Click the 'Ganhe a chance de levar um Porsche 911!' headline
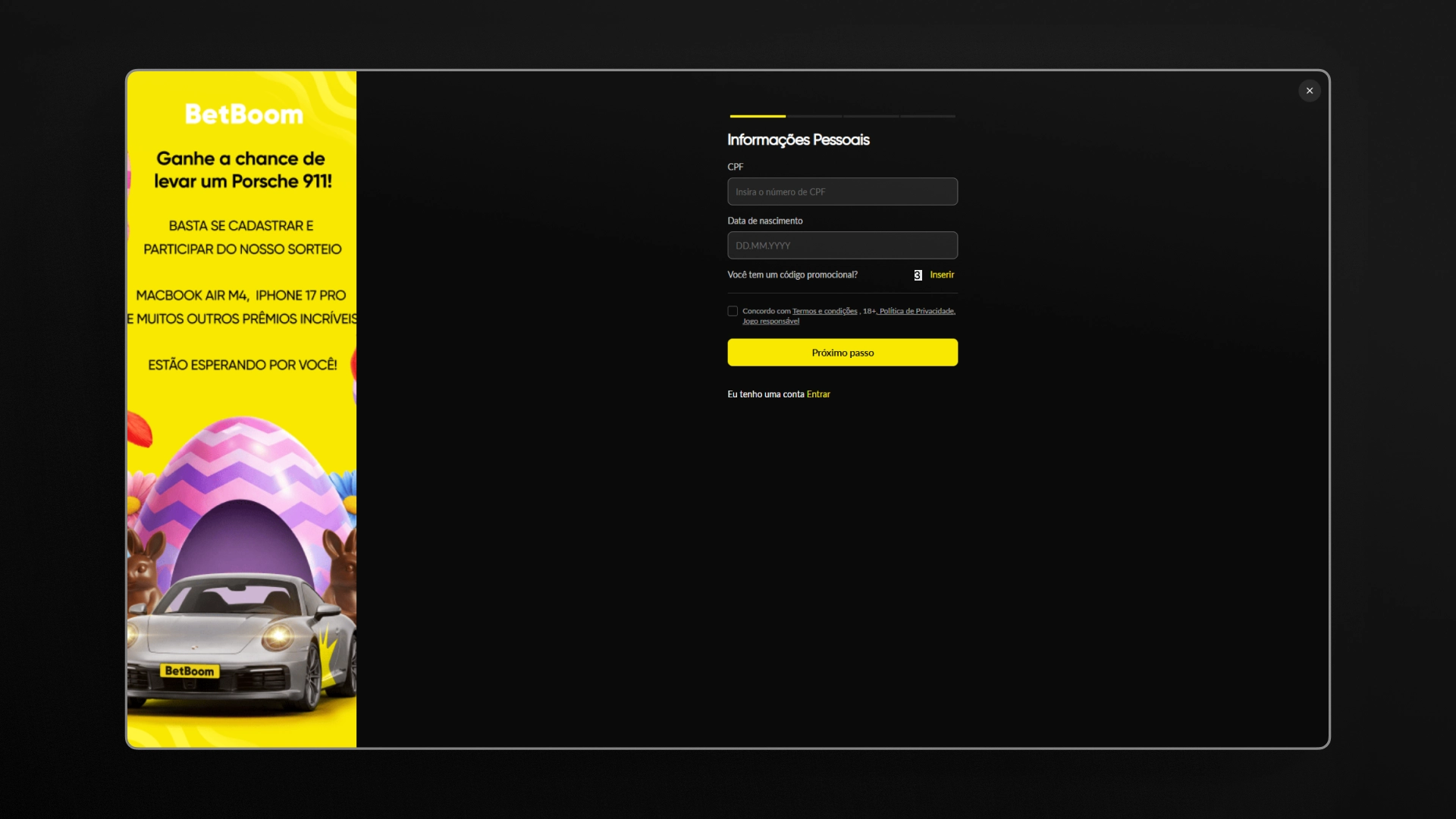This screenshot has height=819, width=1456. click(x=243, y=170)
